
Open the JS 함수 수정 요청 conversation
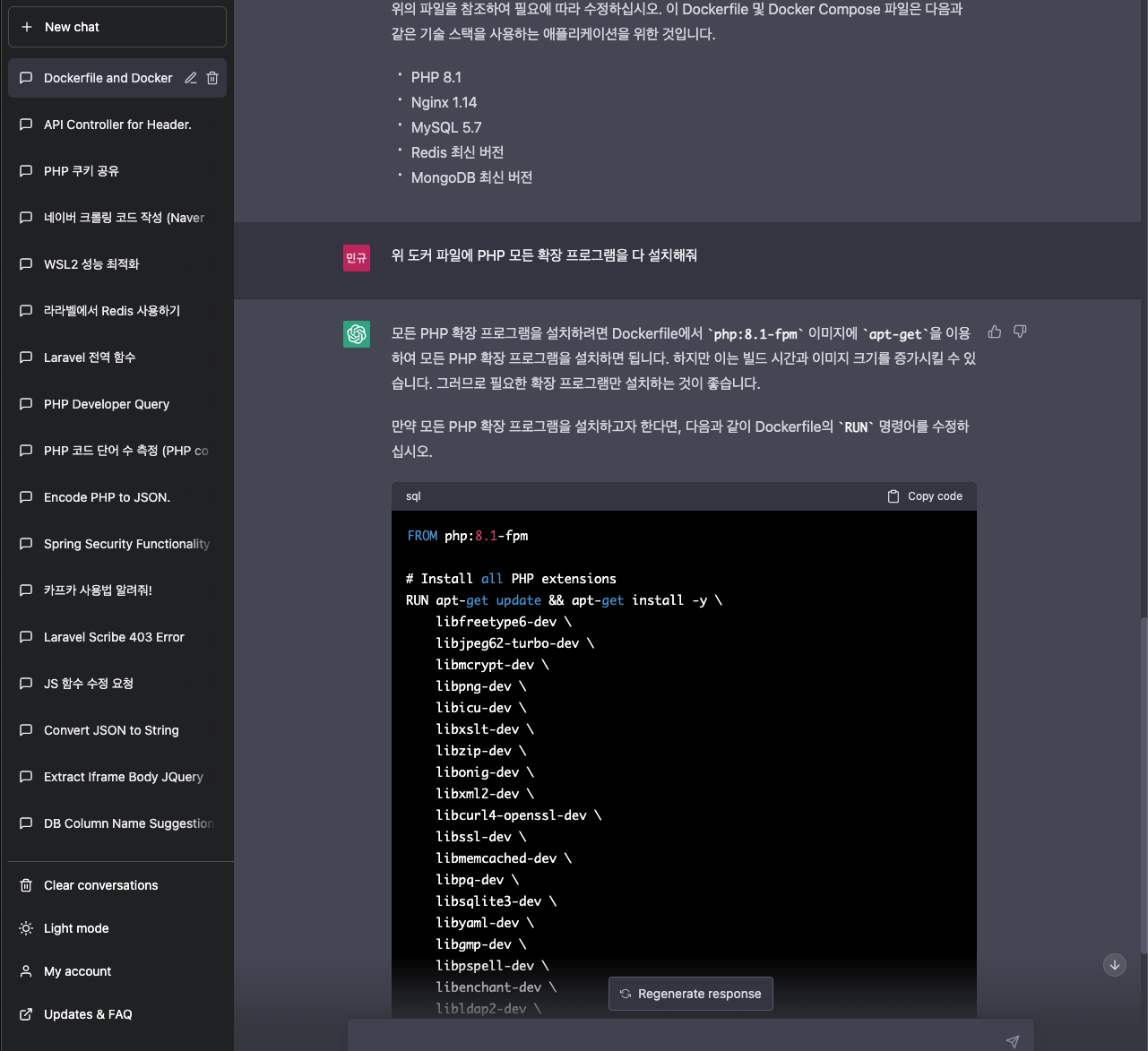point(117,684)
